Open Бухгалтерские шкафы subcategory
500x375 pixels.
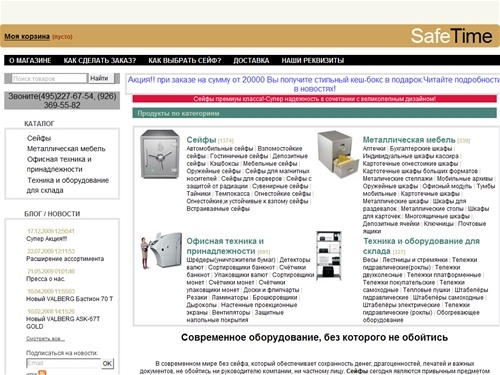(x=421, y=148)
